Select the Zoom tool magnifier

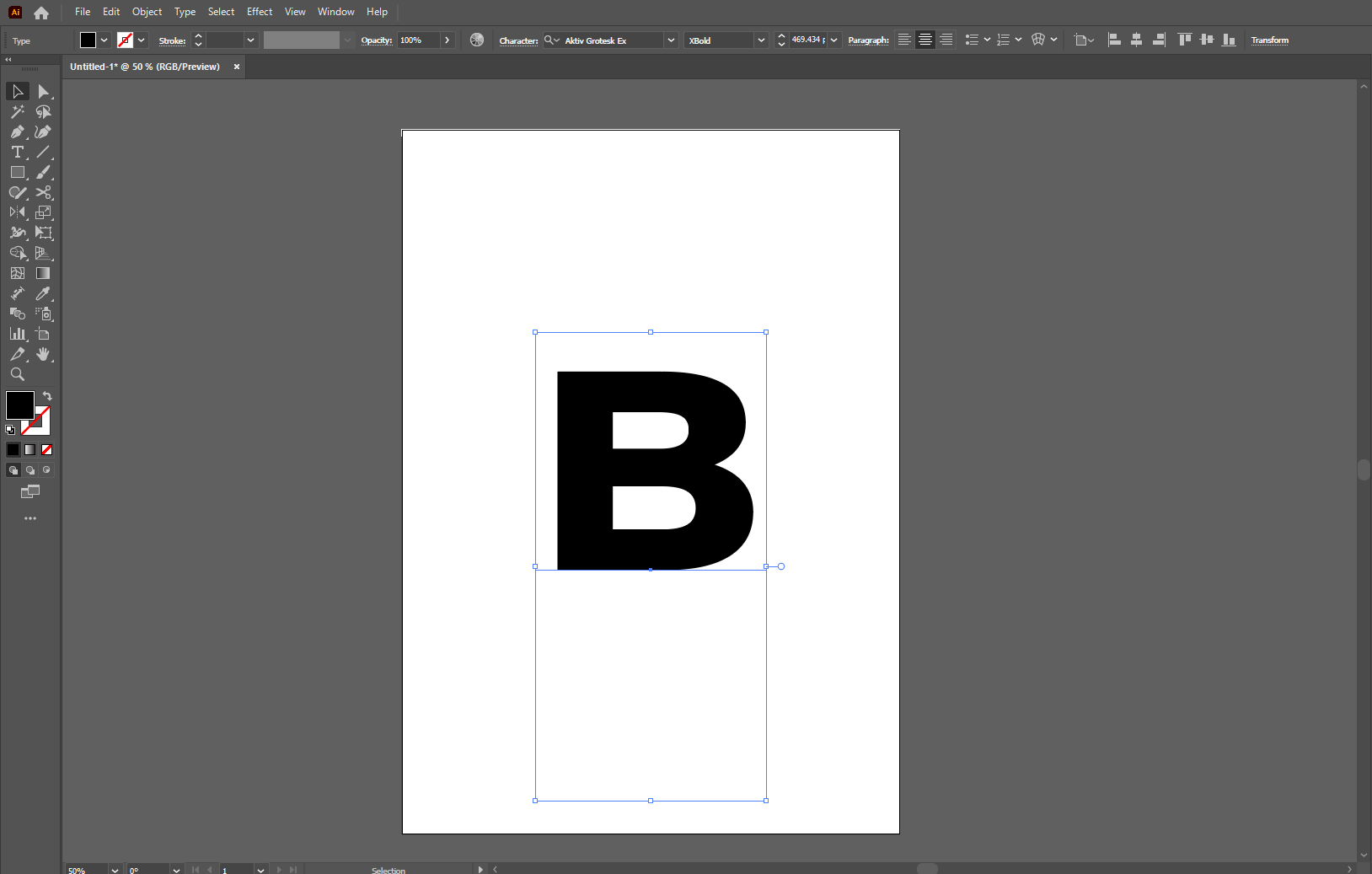tap(18, 374)
